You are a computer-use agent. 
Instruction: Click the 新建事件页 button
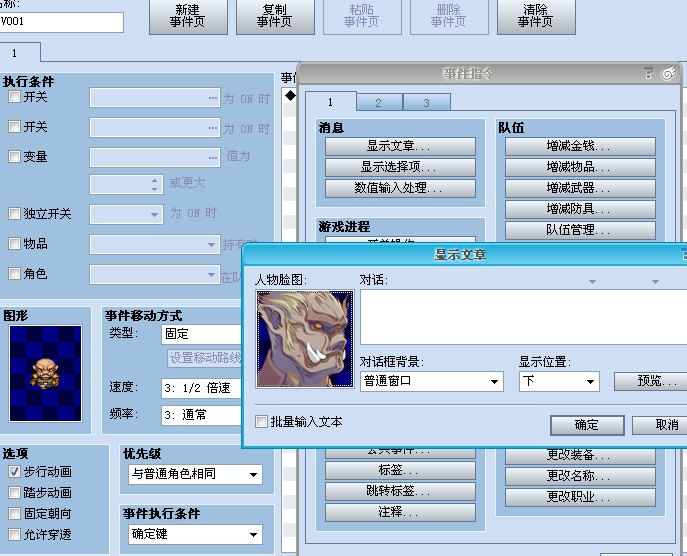click(x=188, y=16)
